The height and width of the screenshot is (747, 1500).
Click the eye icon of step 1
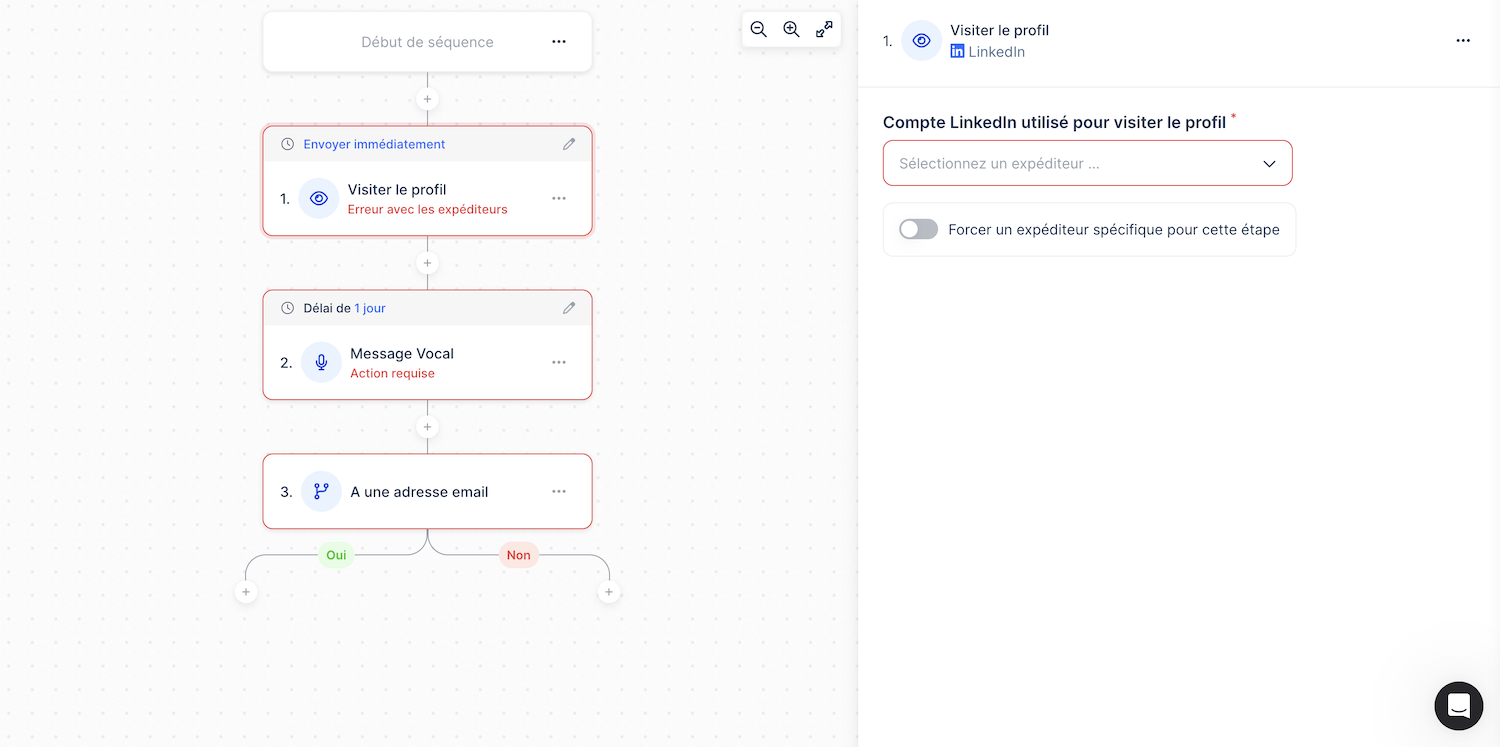click(x=319, y=199)
